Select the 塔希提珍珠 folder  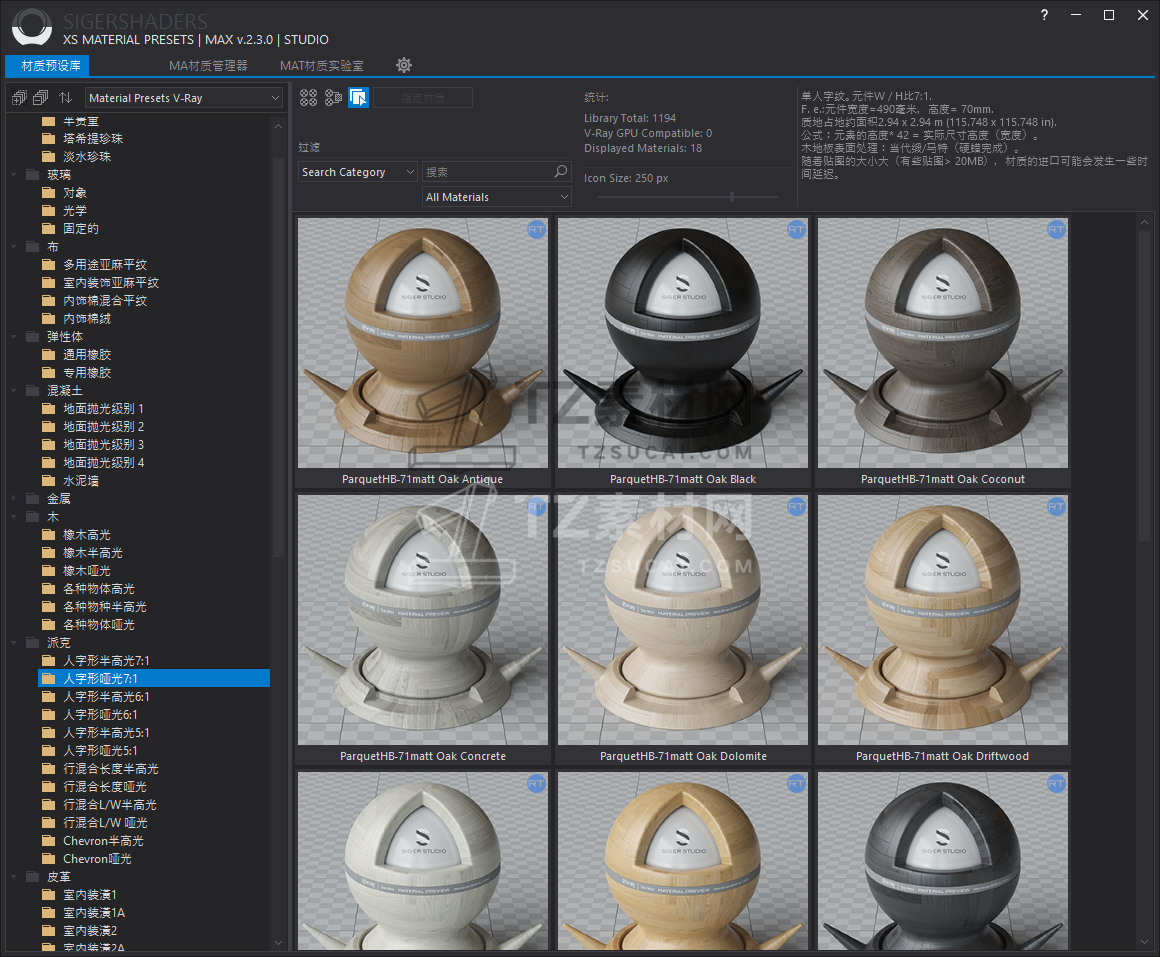[x=92, y=139]
